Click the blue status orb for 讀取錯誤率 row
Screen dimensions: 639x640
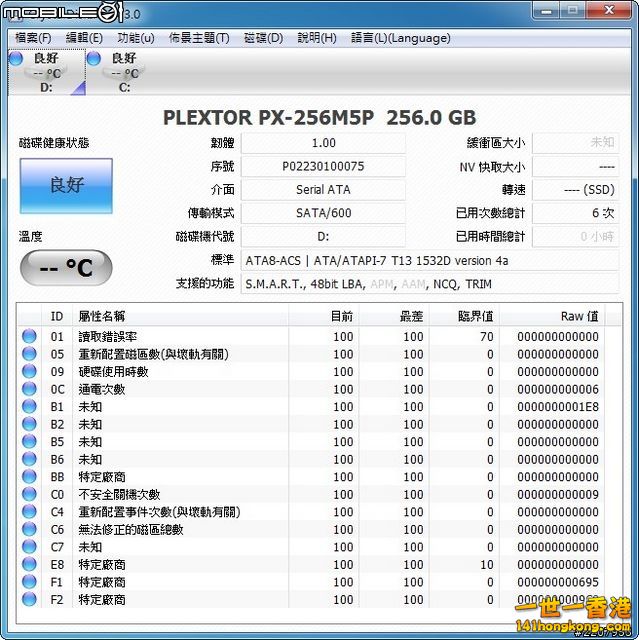[x=29, y=337]
